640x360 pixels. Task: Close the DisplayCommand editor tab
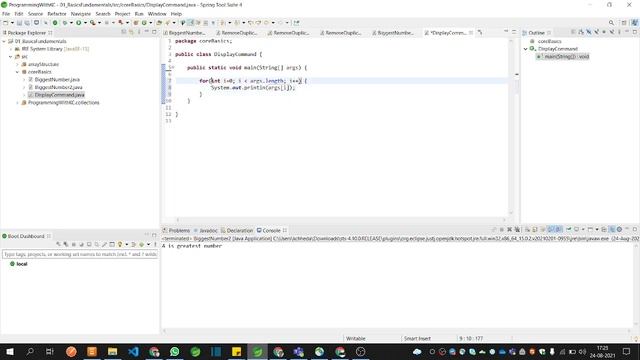[471, 33]
